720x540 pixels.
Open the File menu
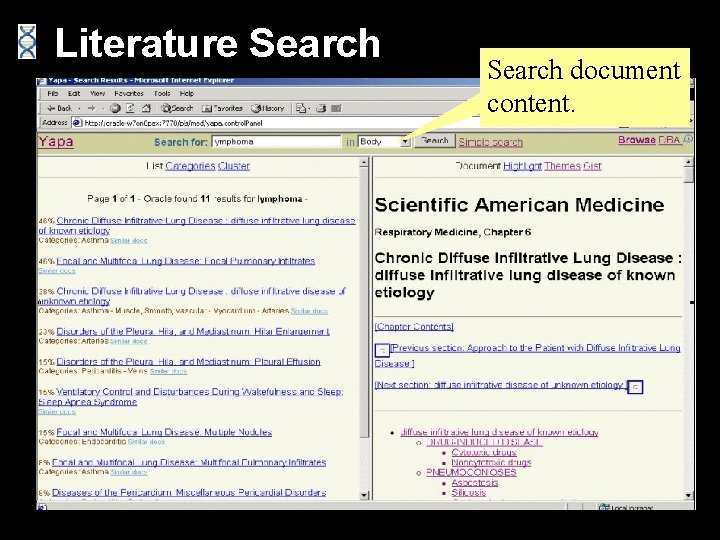click(x=52, y=93)
